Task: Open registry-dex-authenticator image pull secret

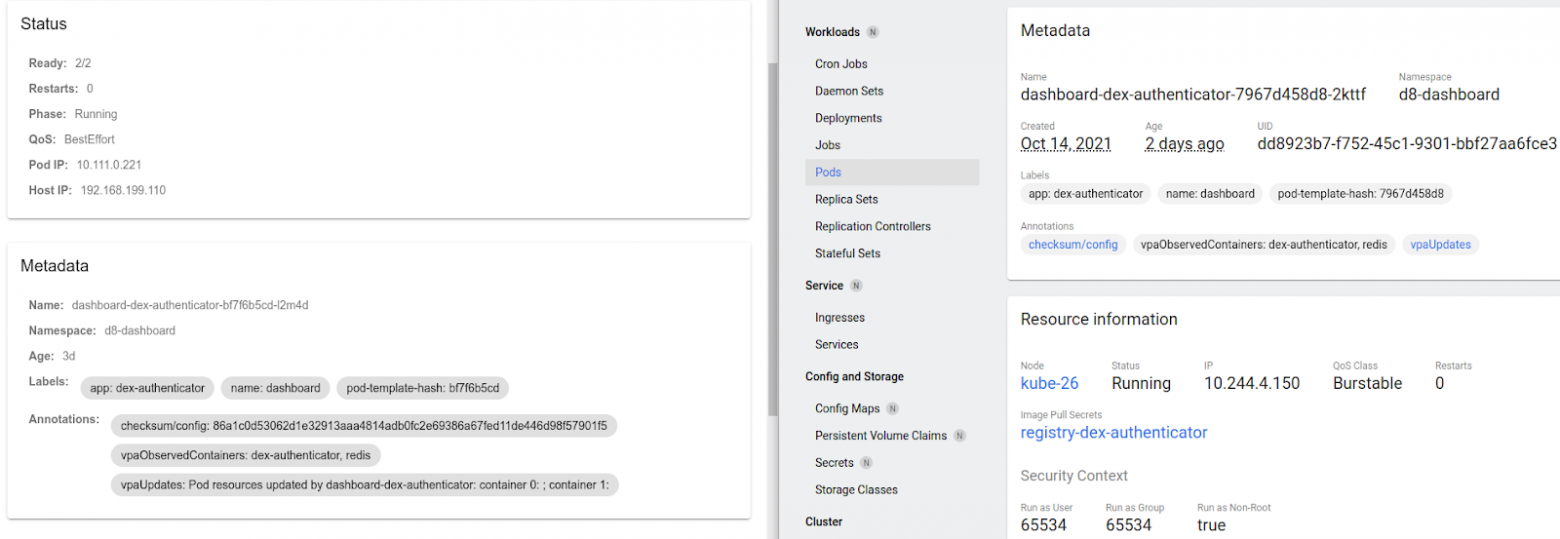Action: [1113, 432]
